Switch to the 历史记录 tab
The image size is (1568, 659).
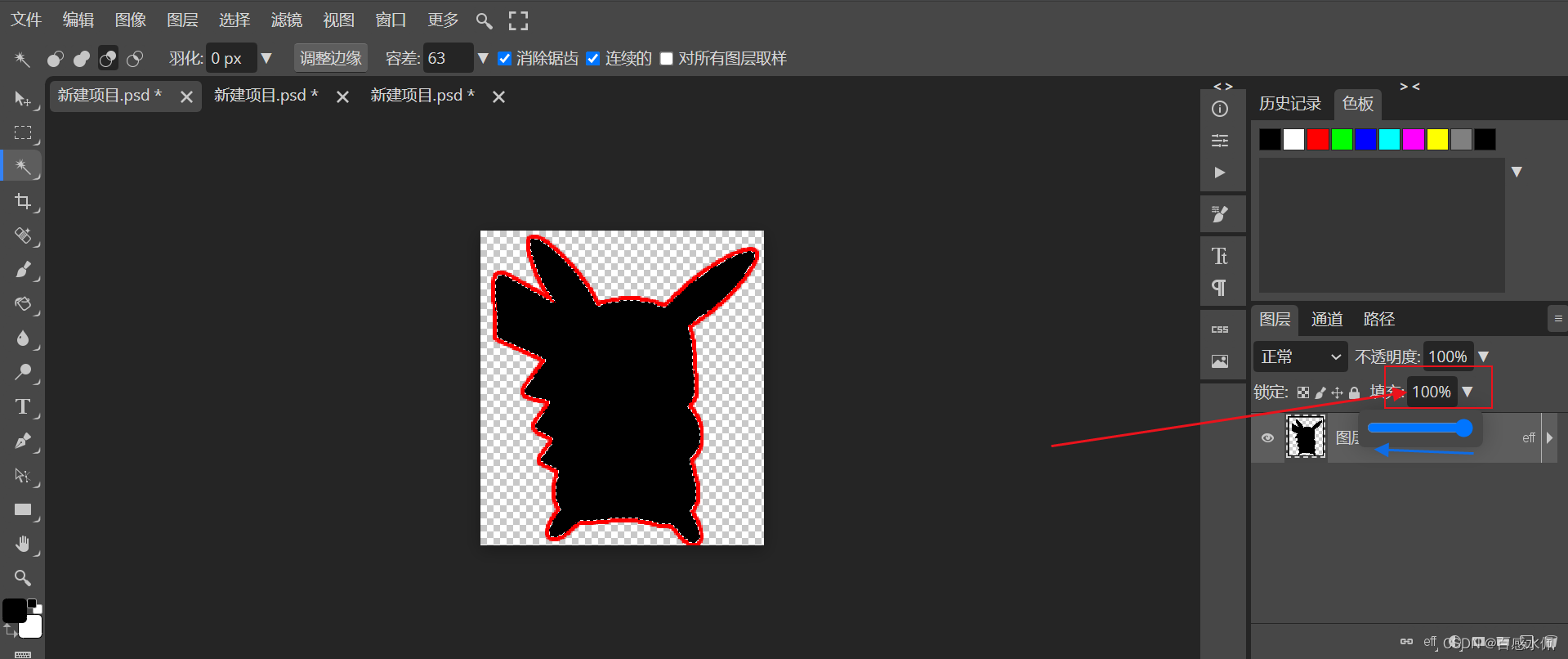tap(1290, 104)
